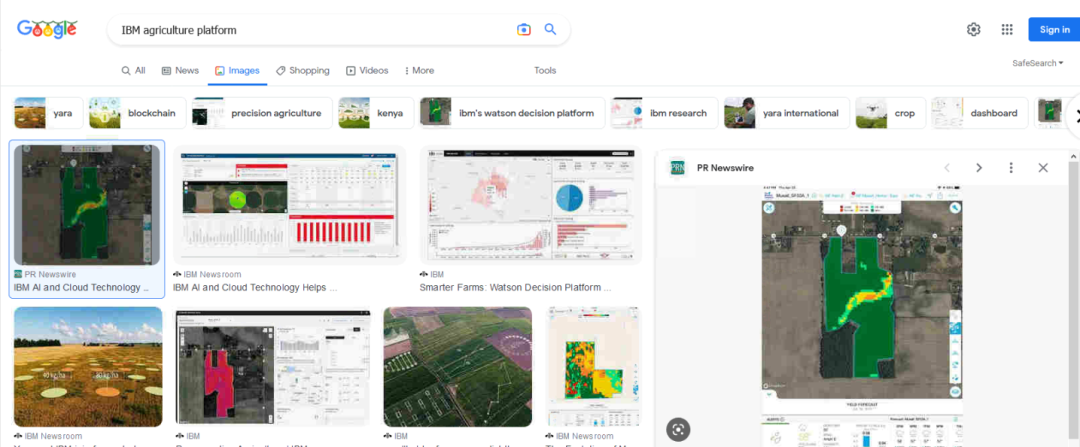
Task: Expand the SafeSearch dropdown
Action: tap(1037, 63)
